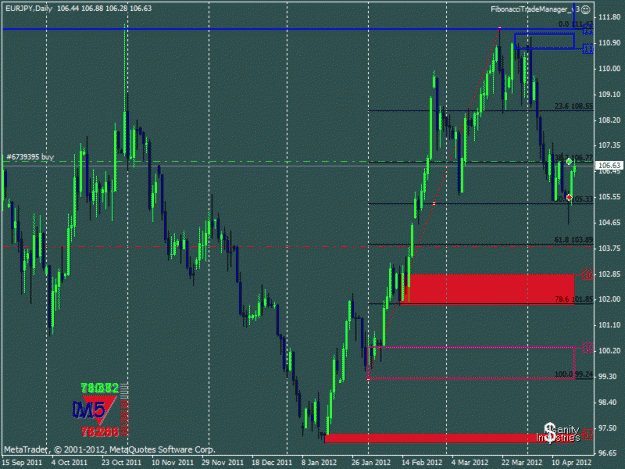Click the 10 Apr 2012 date label

571,462
